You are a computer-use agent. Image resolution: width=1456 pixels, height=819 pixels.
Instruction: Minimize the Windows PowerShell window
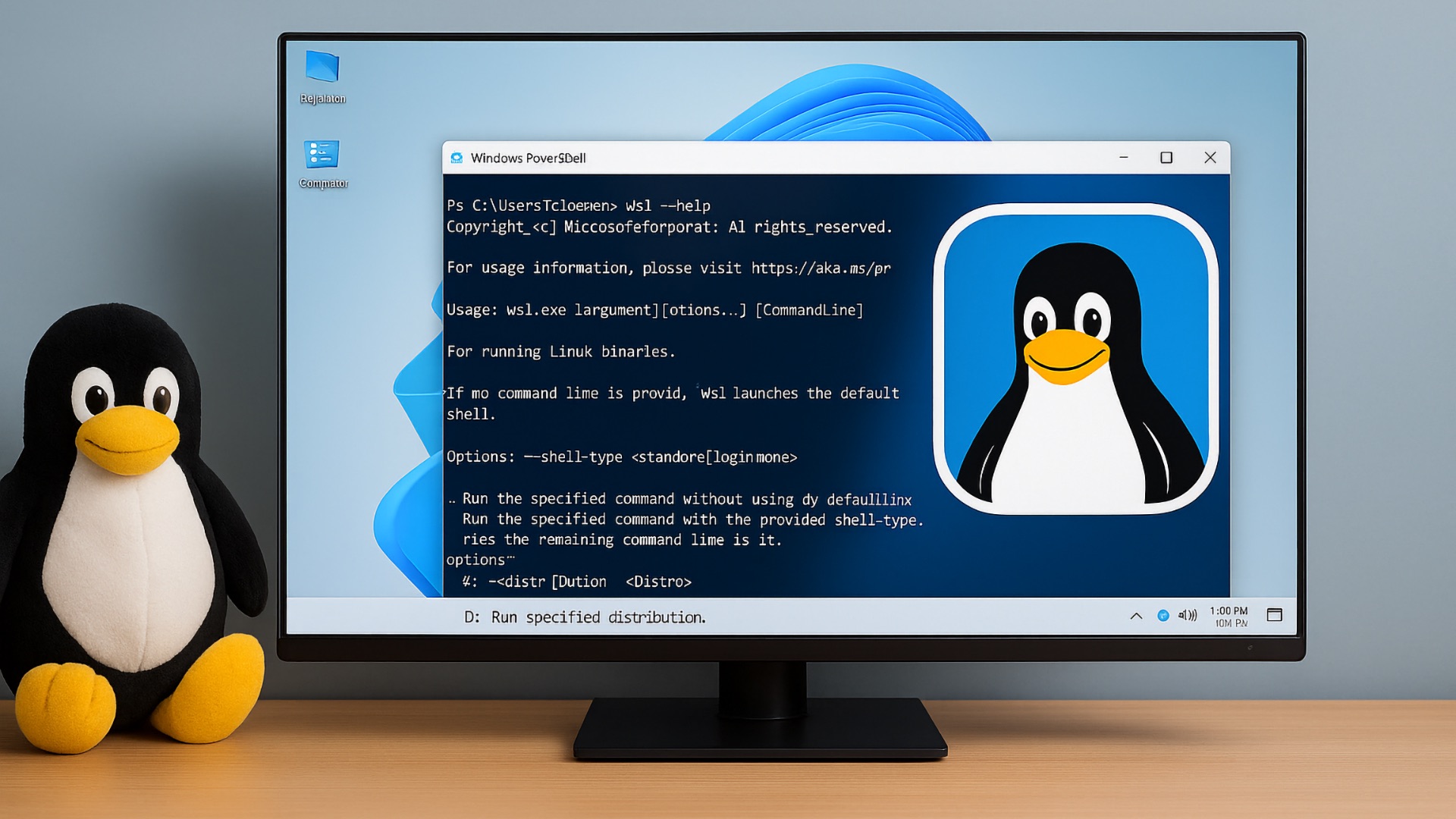1124,158
